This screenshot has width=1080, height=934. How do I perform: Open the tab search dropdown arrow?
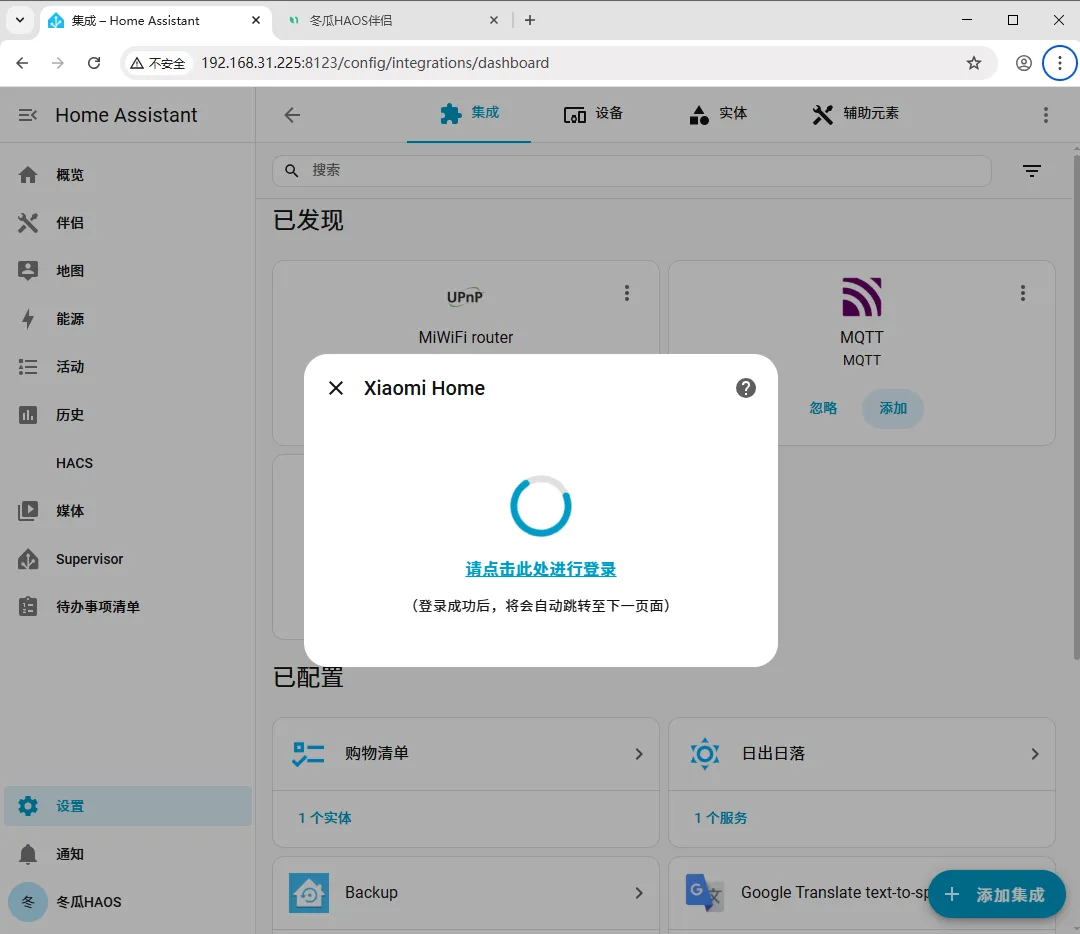coord(20,21)
